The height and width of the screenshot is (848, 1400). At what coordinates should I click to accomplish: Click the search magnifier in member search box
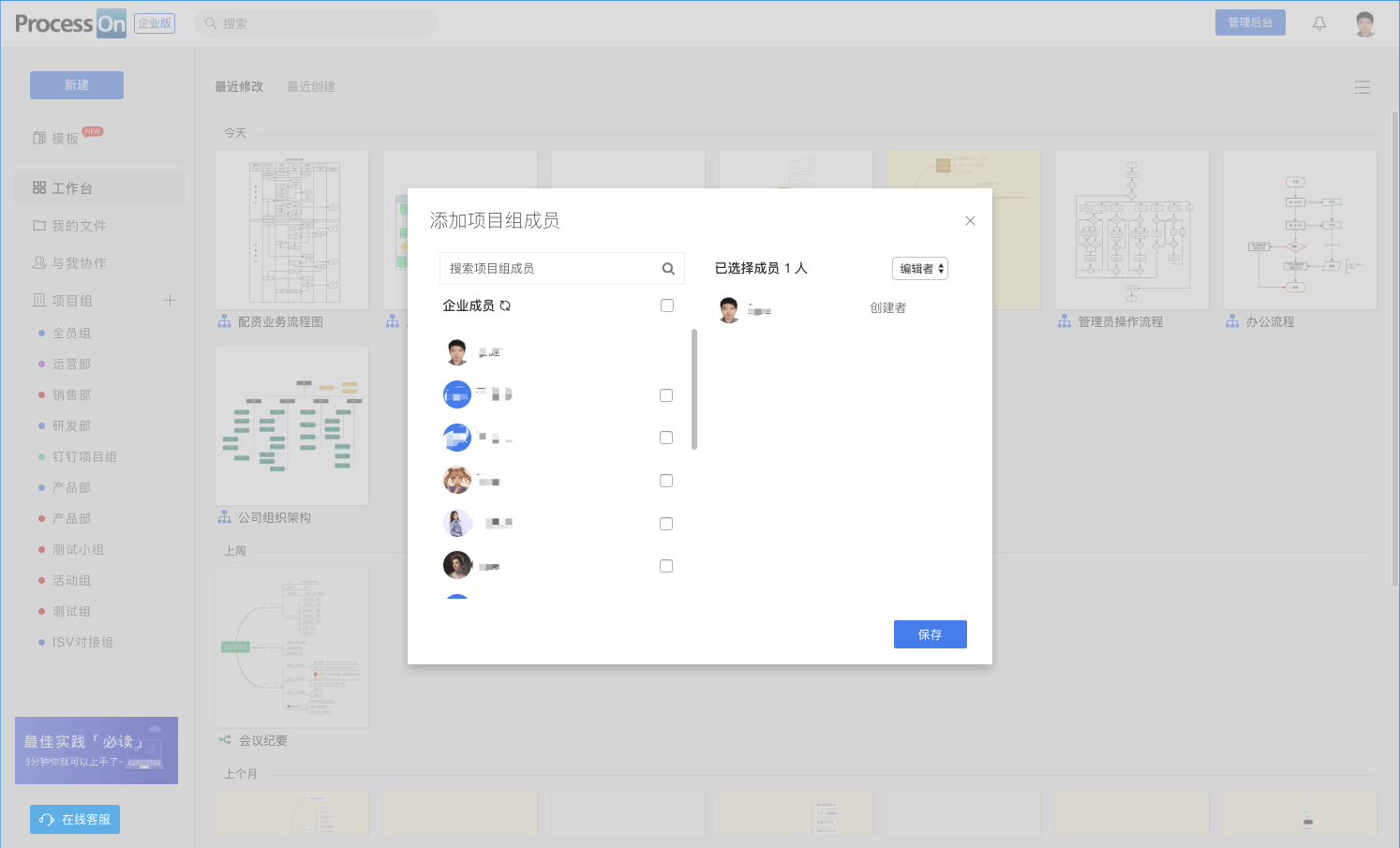668,269
